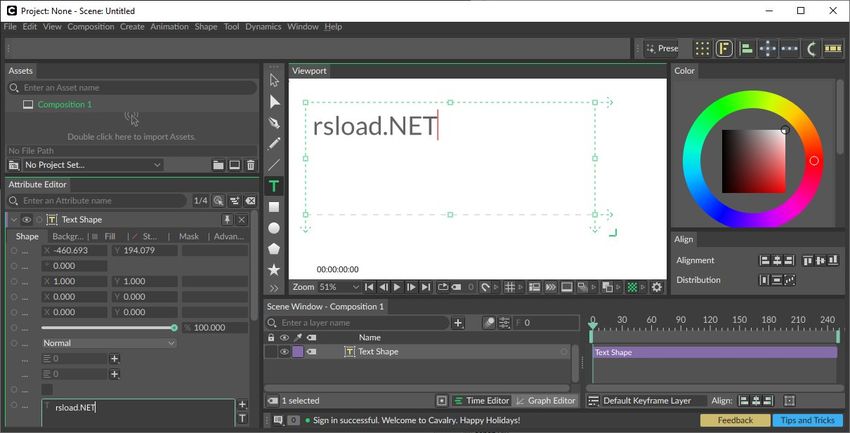Select the Line tool
Viewport: 850px width, 433px height.
[274, 165]
